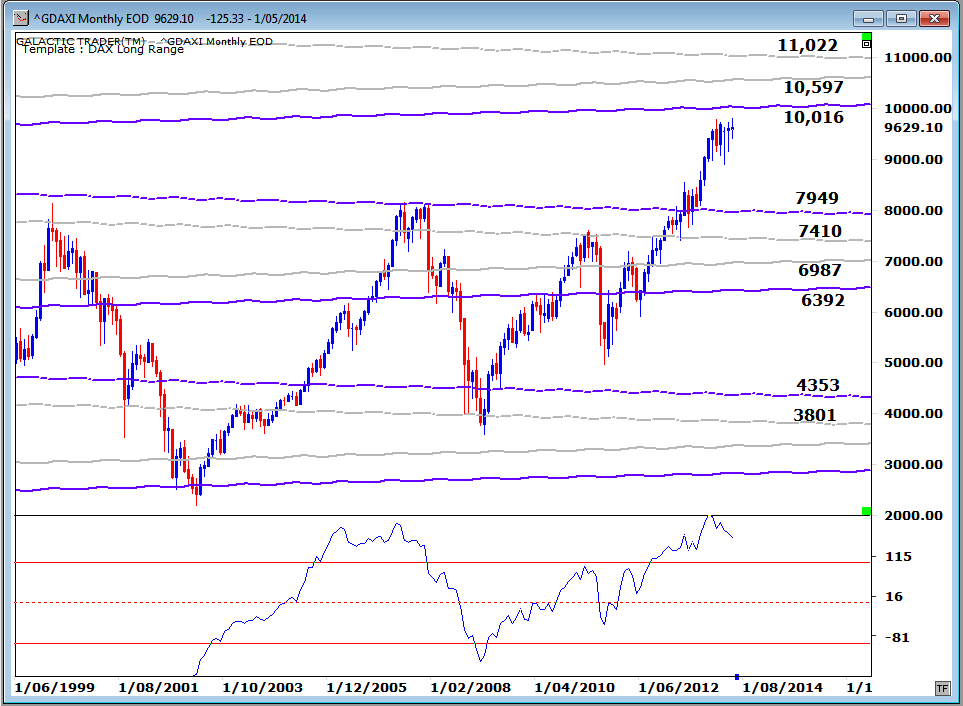Viewport: 963px width, 706px height.
Task: Click the 2000.00 price axis label
Action: click(x=913, y=516)
